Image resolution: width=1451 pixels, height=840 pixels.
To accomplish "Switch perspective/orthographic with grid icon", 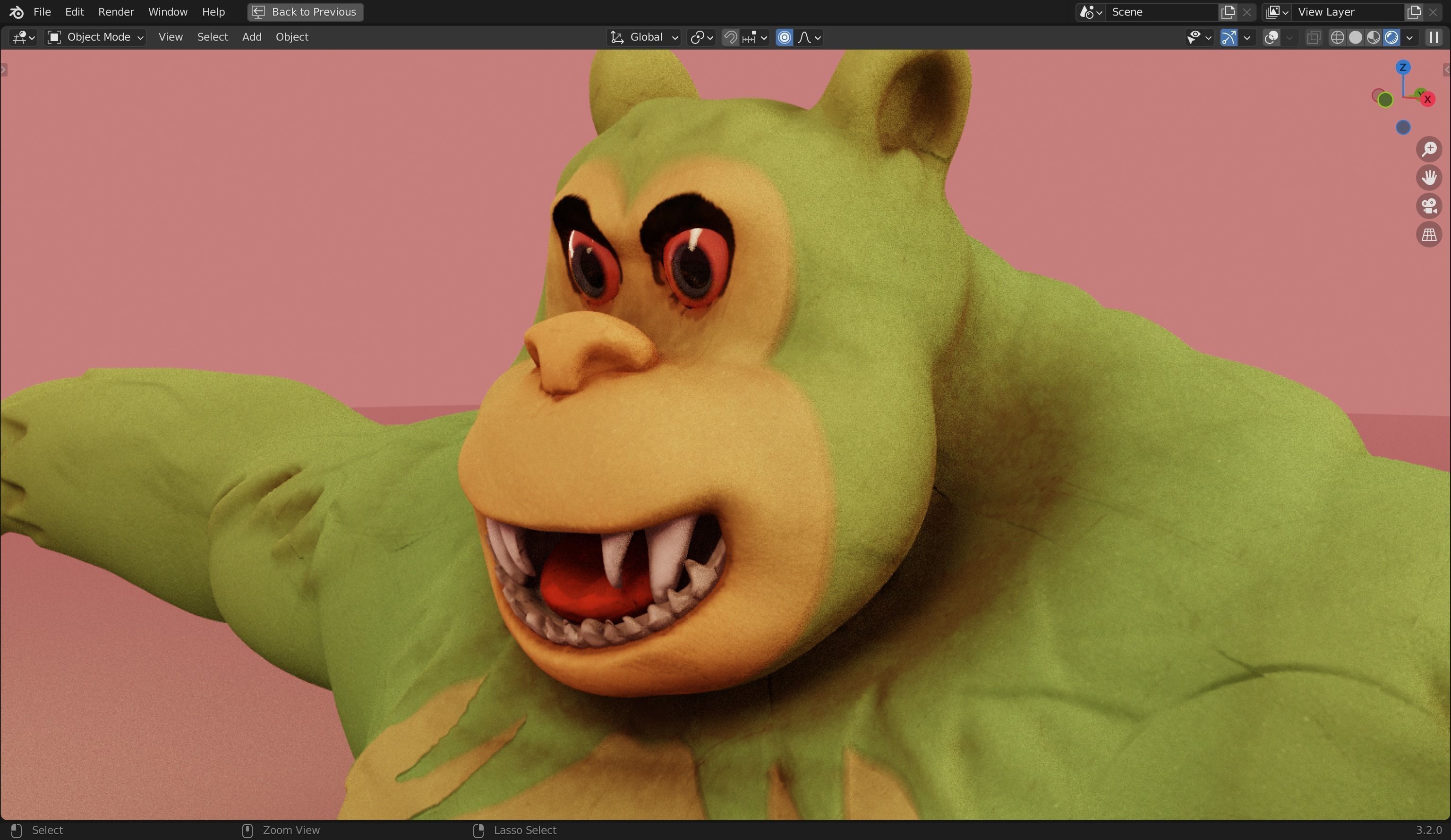I will 1429,235.
